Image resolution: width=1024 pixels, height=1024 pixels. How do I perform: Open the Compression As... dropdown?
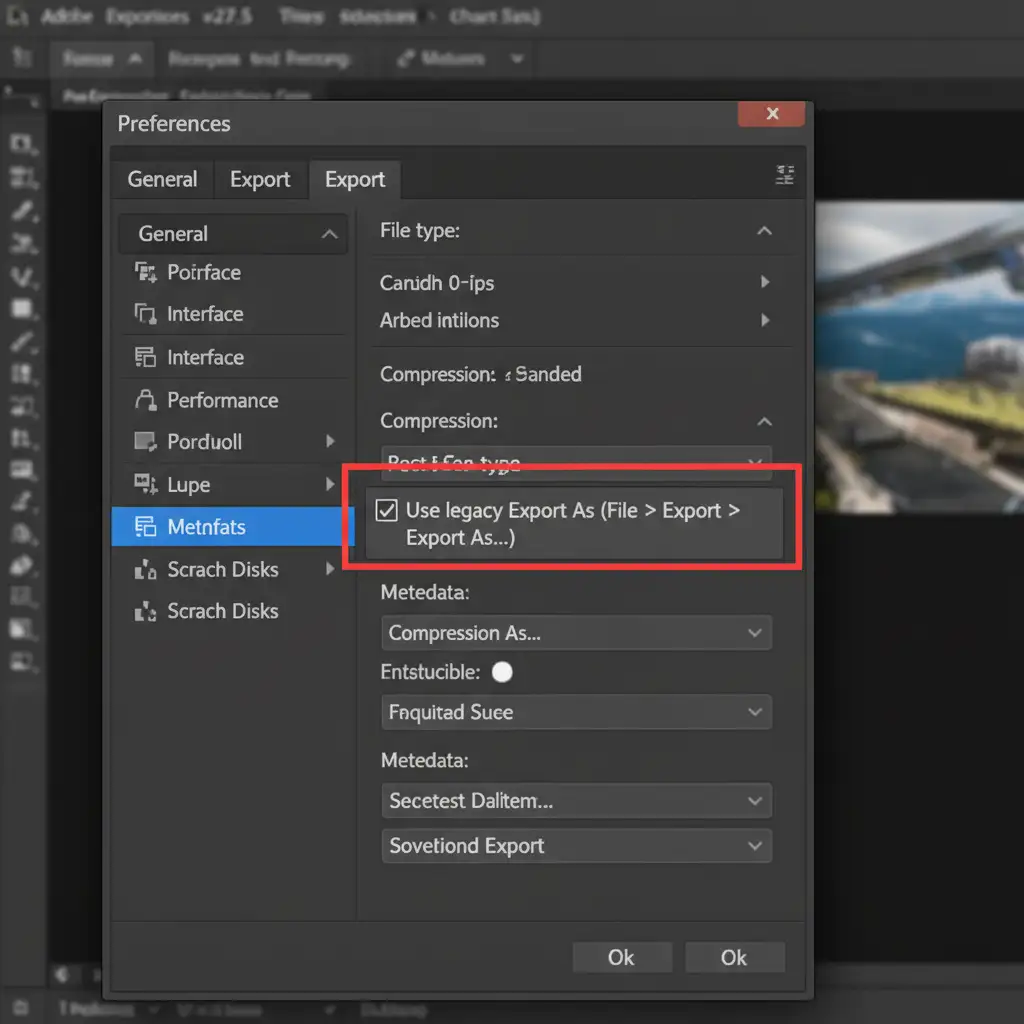tap(576, 633)
